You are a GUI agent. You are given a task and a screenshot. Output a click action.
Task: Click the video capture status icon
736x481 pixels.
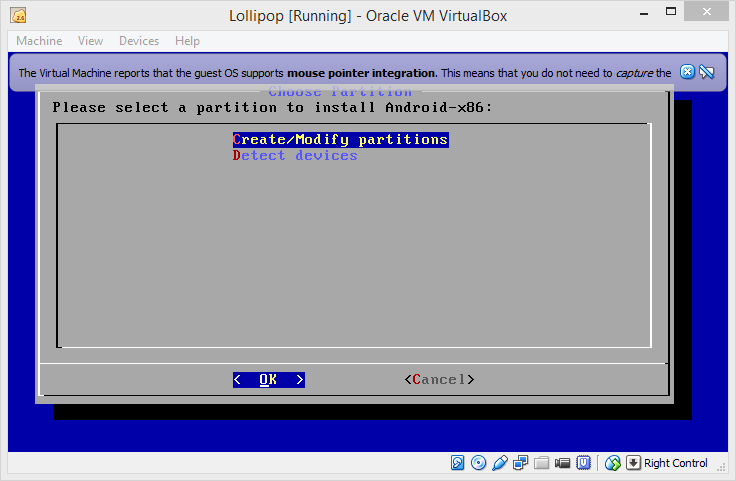tap(562, 463)
